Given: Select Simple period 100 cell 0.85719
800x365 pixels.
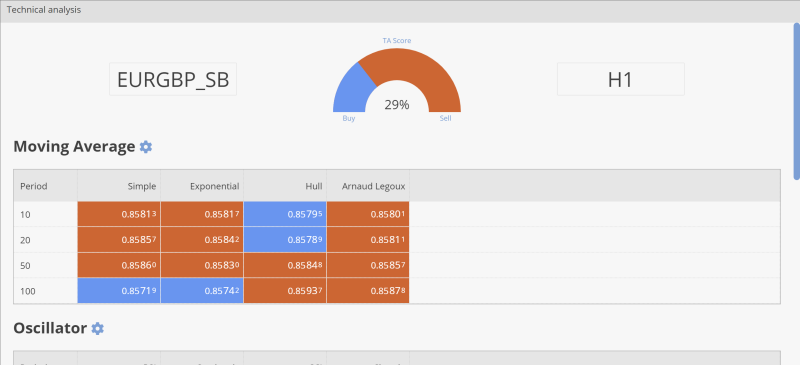Looking at the screenshot, I should 119,291.
